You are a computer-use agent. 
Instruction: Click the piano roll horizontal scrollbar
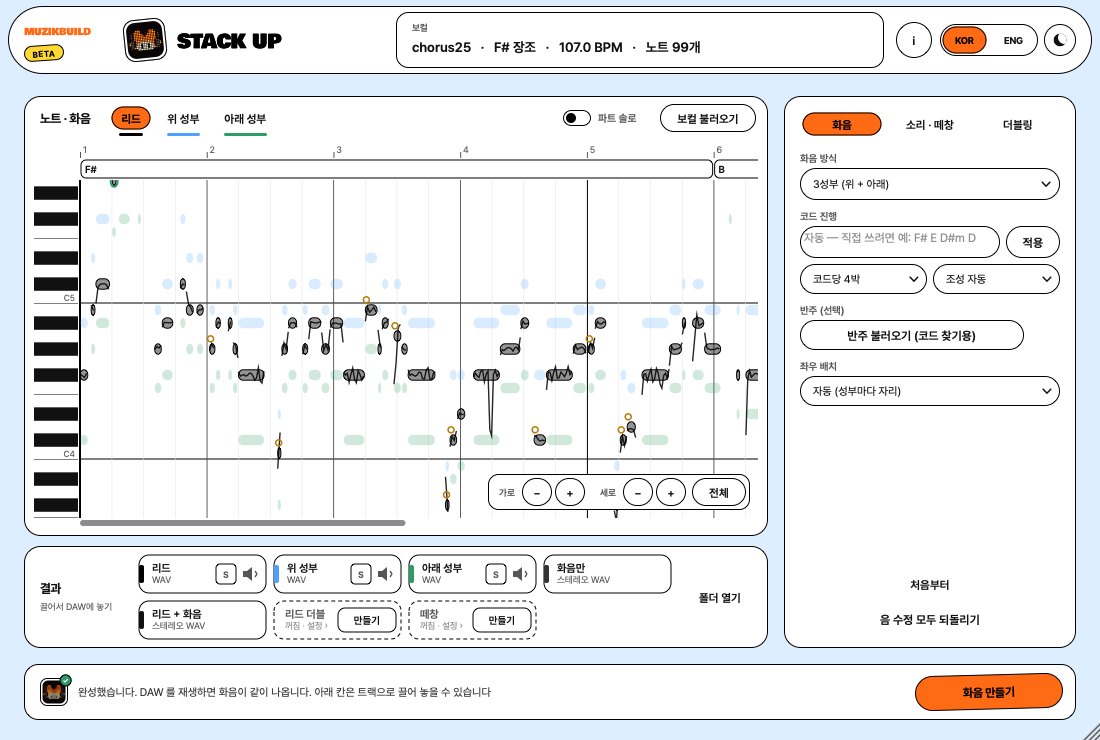[x=243, y=523]
